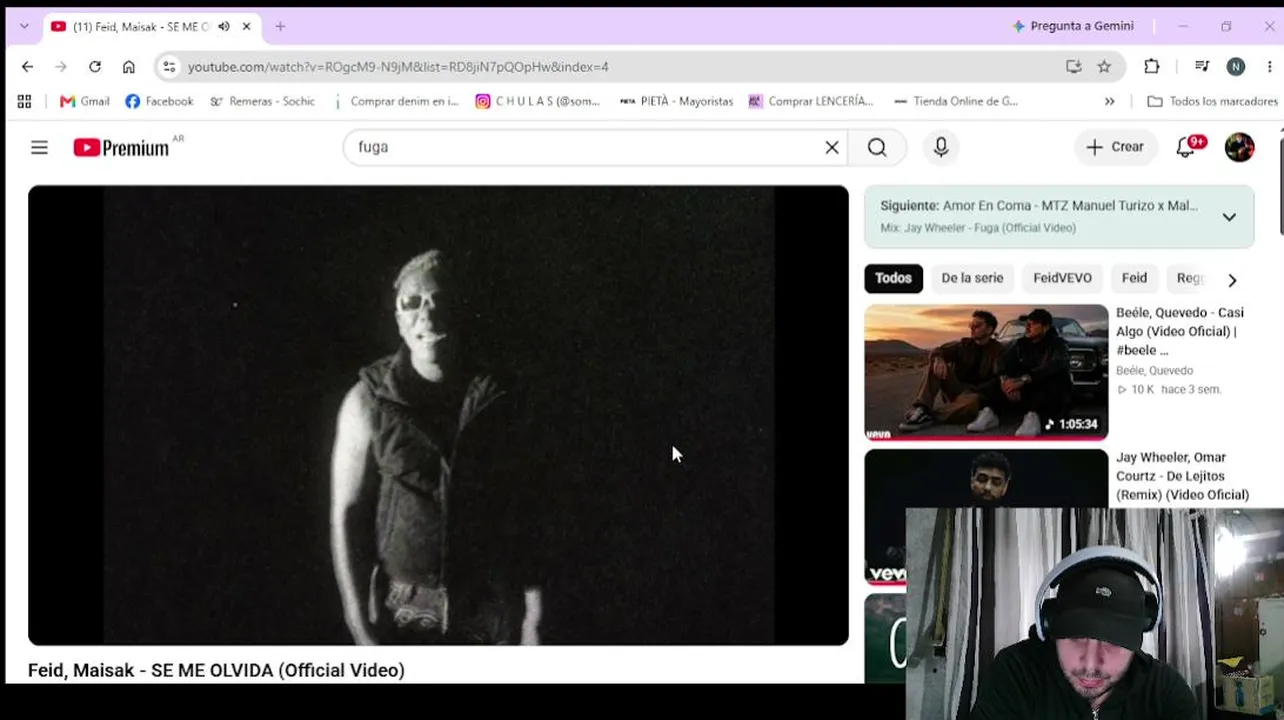The height and width of the screenshot is (720, 1284).
Task: Open the CHULAS Instagram bookmark
Action: (538, 101)
